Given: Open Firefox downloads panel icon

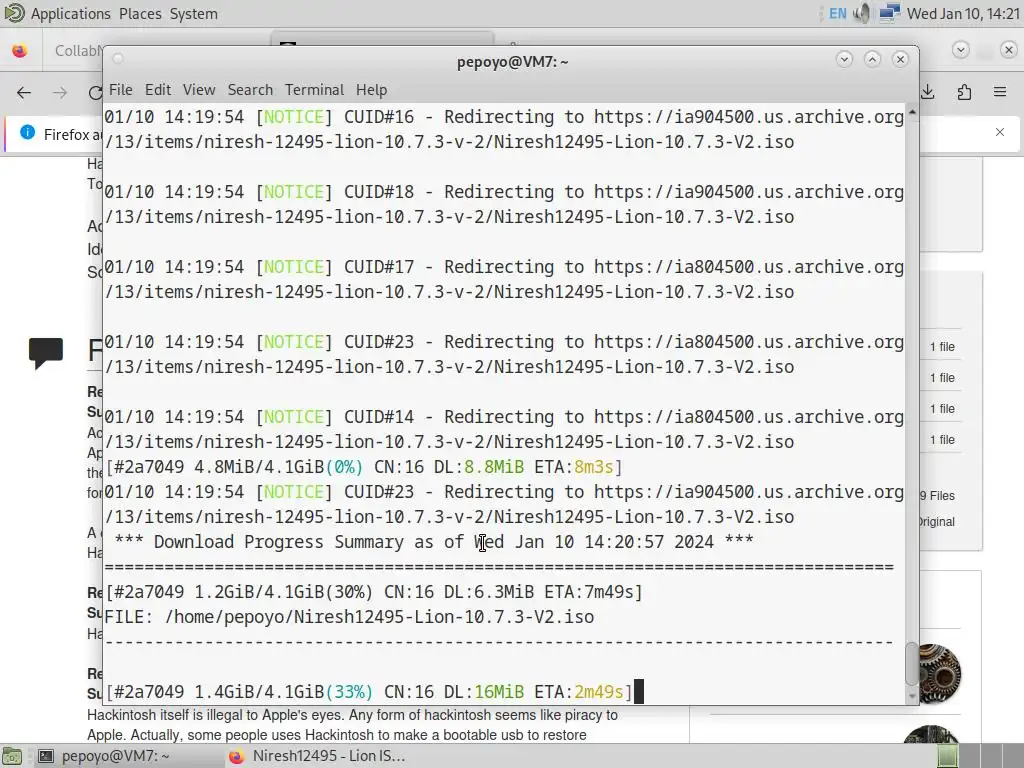Looking at the screenshot, I should [x=928, y=93].
